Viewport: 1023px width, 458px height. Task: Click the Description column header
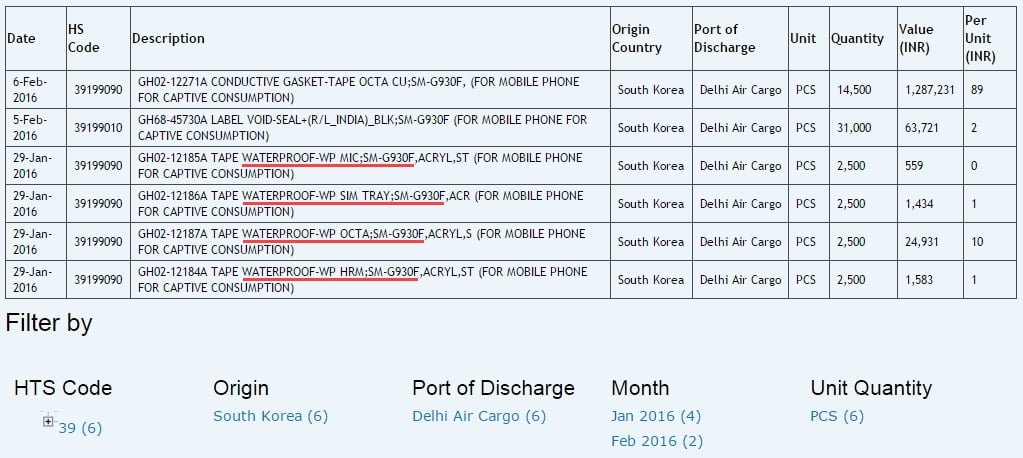coord(168,38)
